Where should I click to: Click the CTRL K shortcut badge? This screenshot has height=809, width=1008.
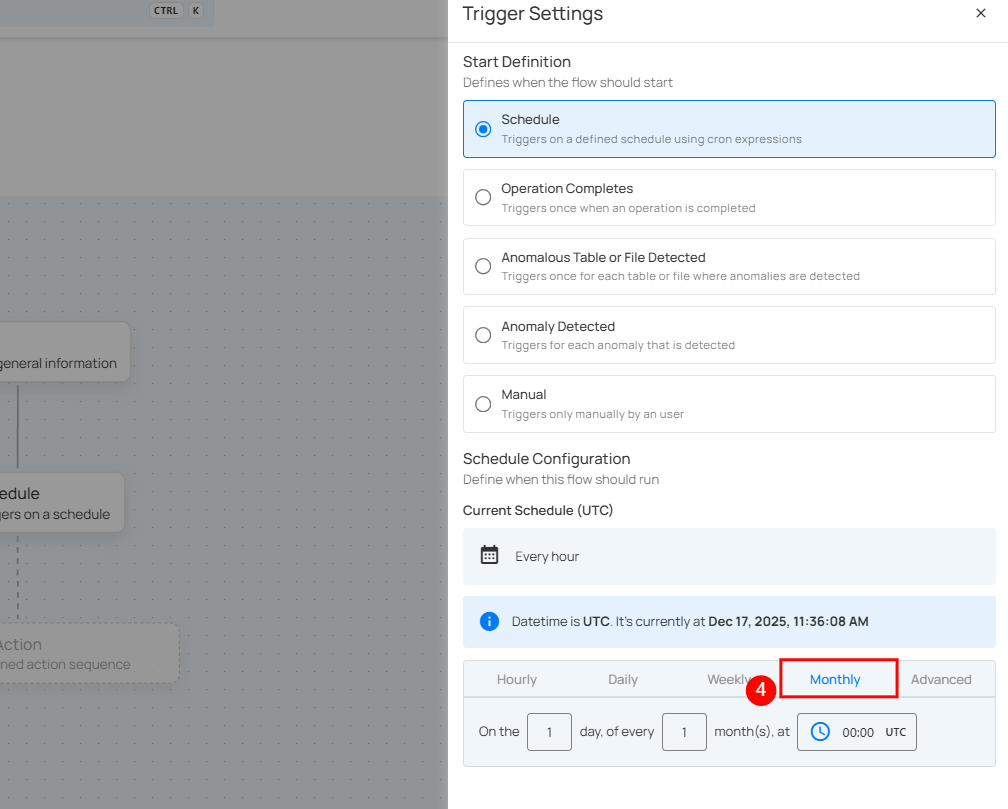[x=176, y=11]
